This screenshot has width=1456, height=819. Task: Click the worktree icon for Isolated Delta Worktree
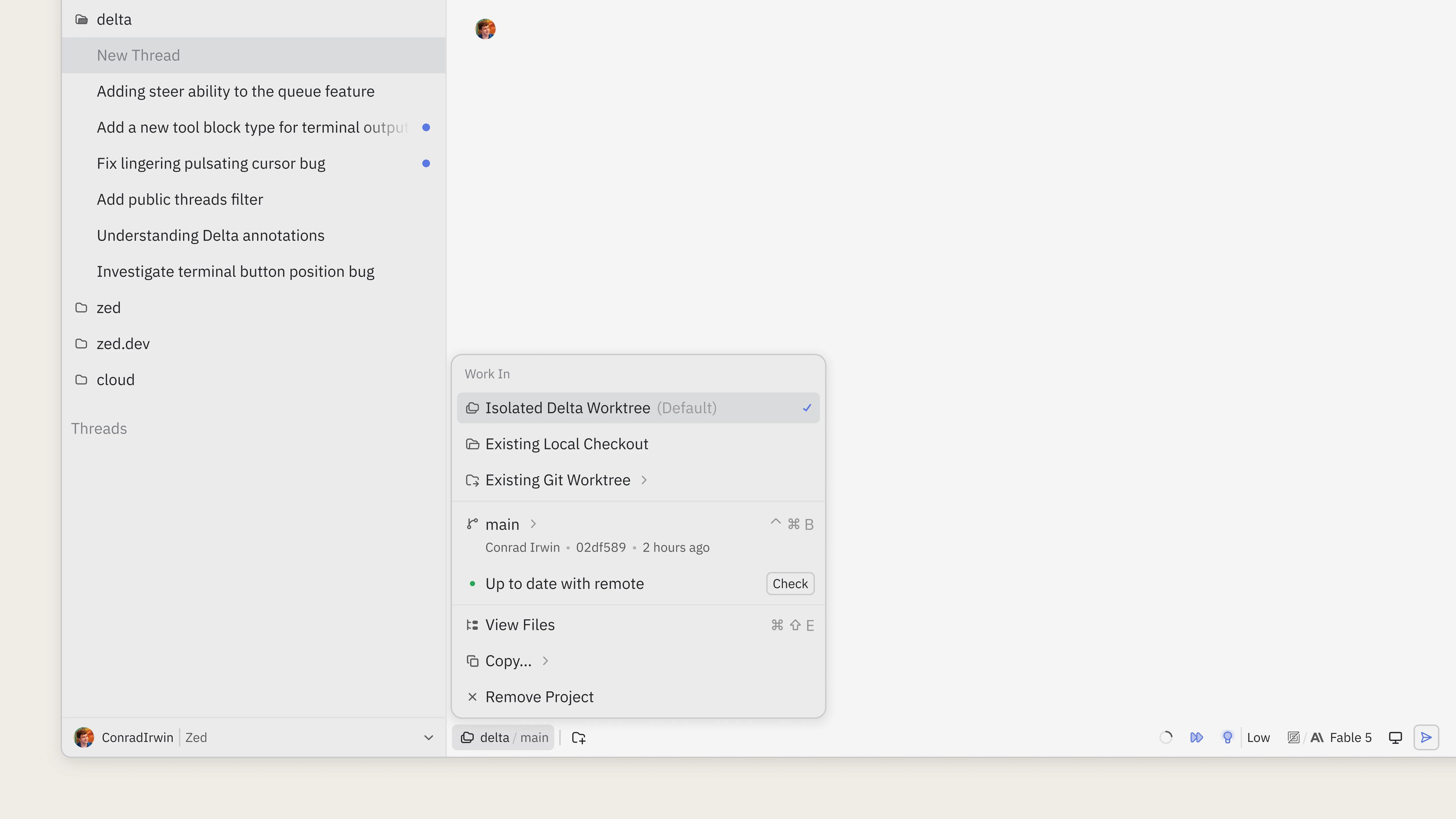click(472, 408)
